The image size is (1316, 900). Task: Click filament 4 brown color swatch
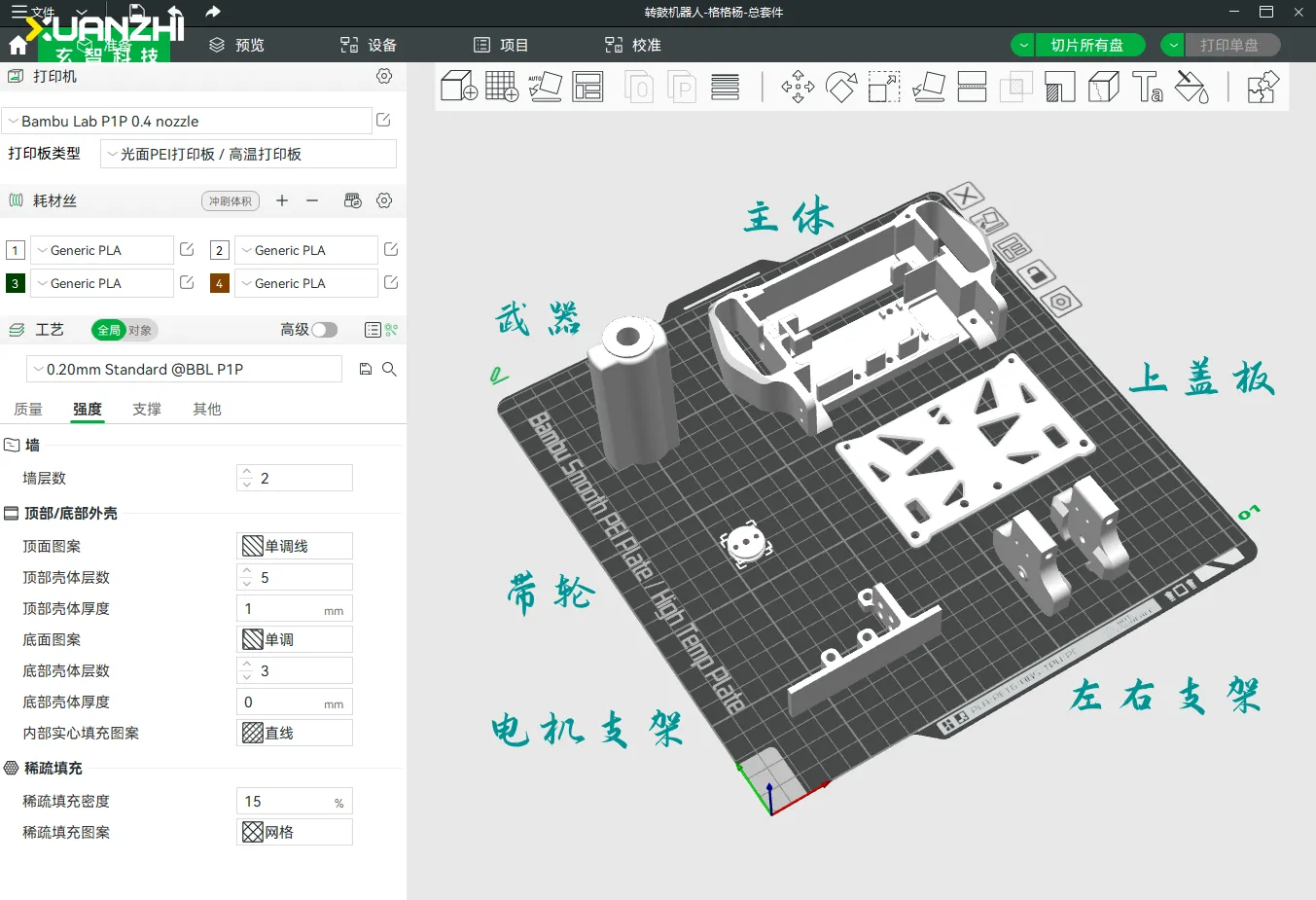tap(220, 283)
